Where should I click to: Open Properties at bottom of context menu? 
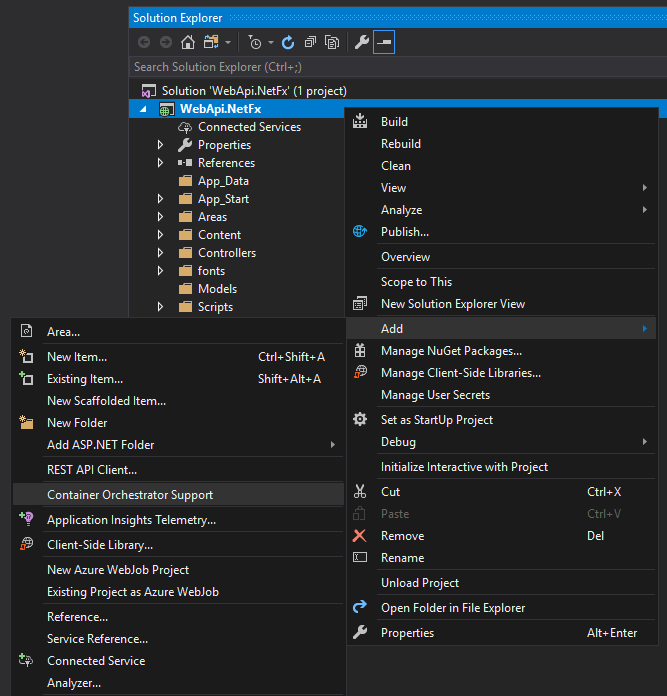(x=501, y=633)
